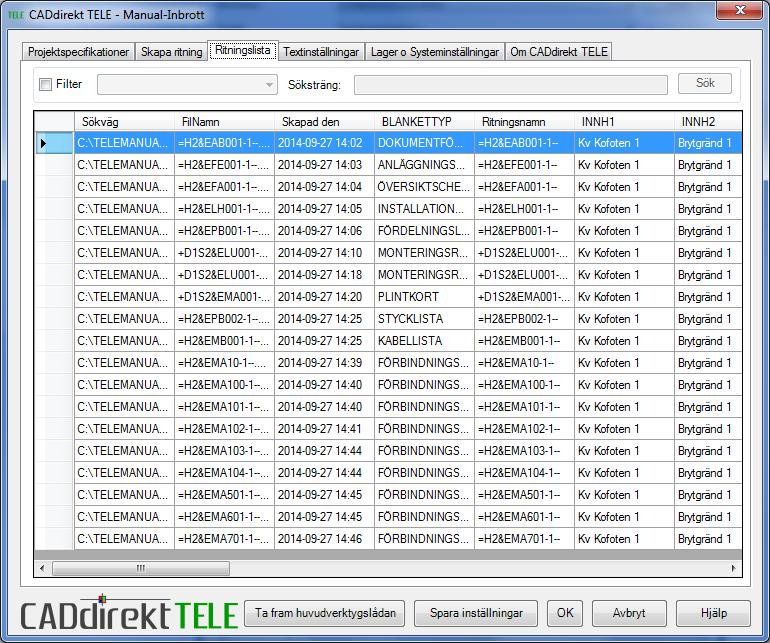Click Ritningsnamn cell =H2&EPB002-1--
The height and width of the screenshot is (643, 770).
pyautogui.click(x=524, y=319)
